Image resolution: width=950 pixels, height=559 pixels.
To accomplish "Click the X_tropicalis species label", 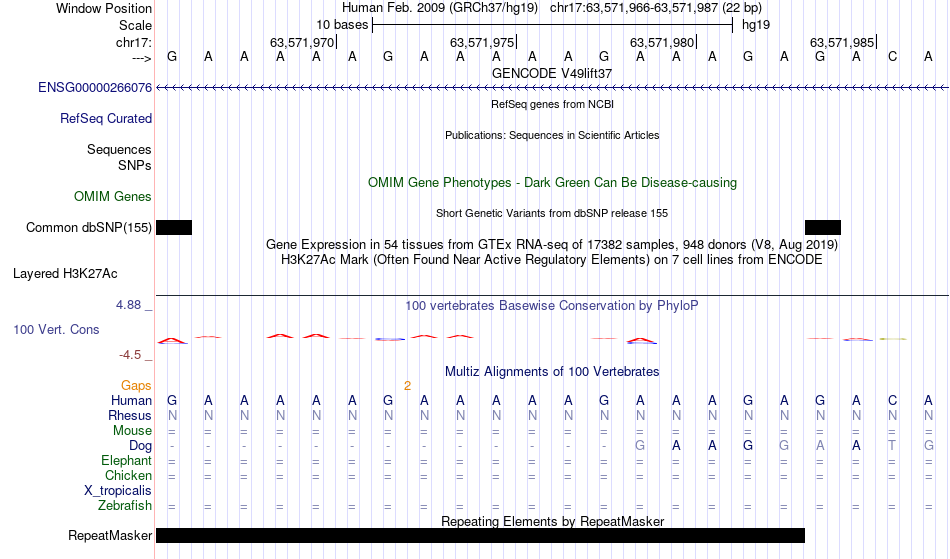I will point(118,491).
